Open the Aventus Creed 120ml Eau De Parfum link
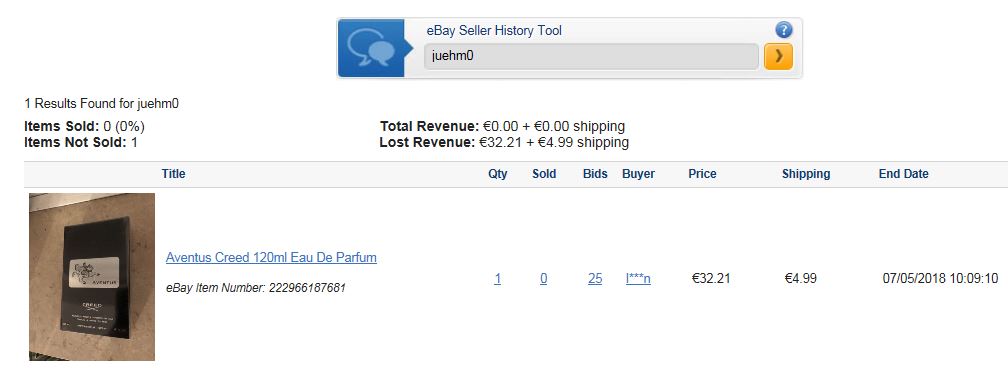 (271, 257)
